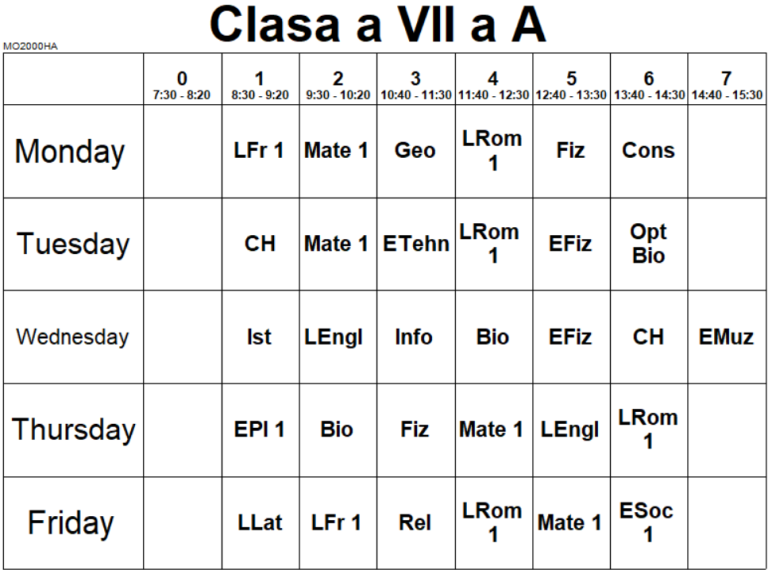Viewport: 768px width, 570px height.
Task: Select the ESoc 1 cell on Friday
Action: pos(648,523)
